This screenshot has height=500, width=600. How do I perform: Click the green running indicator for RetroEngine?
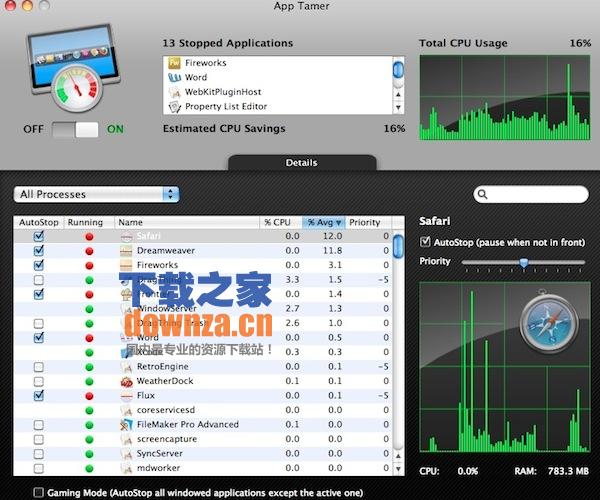pos(89,367)
